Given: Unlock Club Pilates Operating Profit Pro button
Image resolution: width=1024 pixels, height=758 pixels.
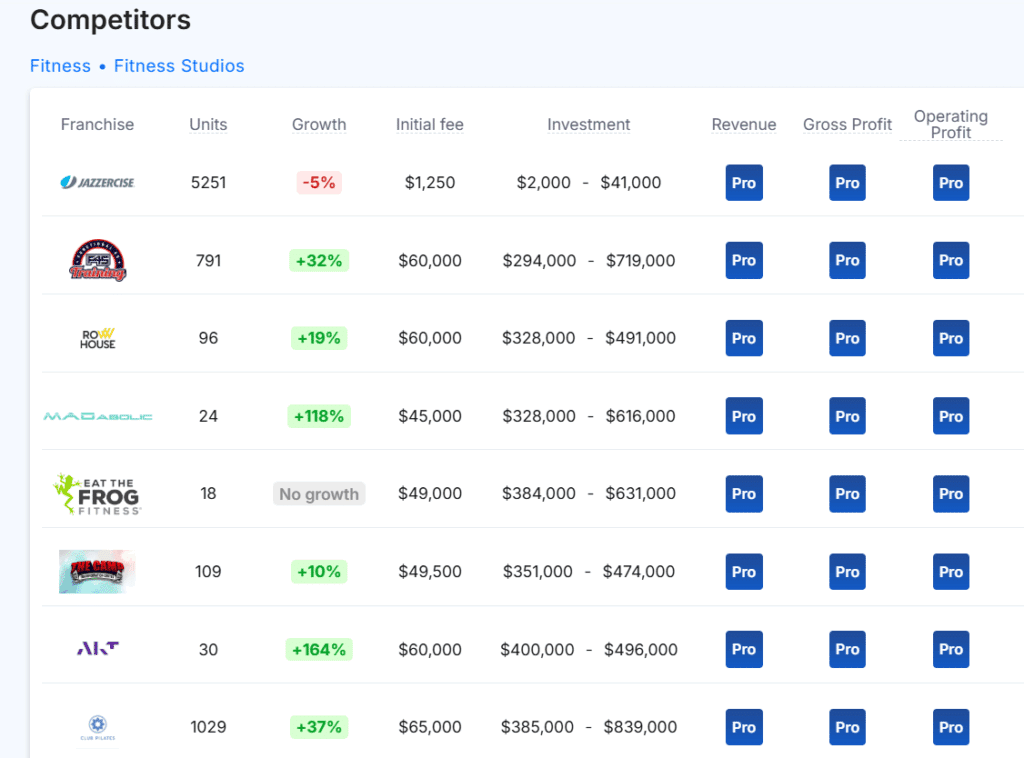Looking at the screenshot, I should pos(951,727).
